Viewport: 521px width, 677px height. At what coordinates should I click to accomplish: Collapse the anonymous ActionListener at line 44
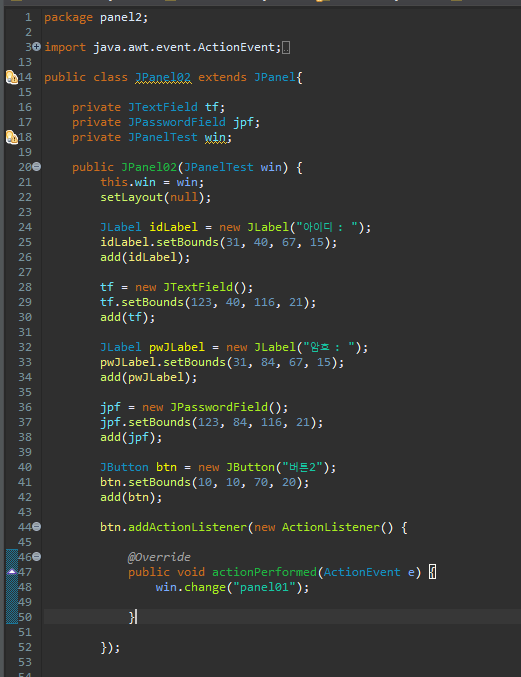(37, 526)
